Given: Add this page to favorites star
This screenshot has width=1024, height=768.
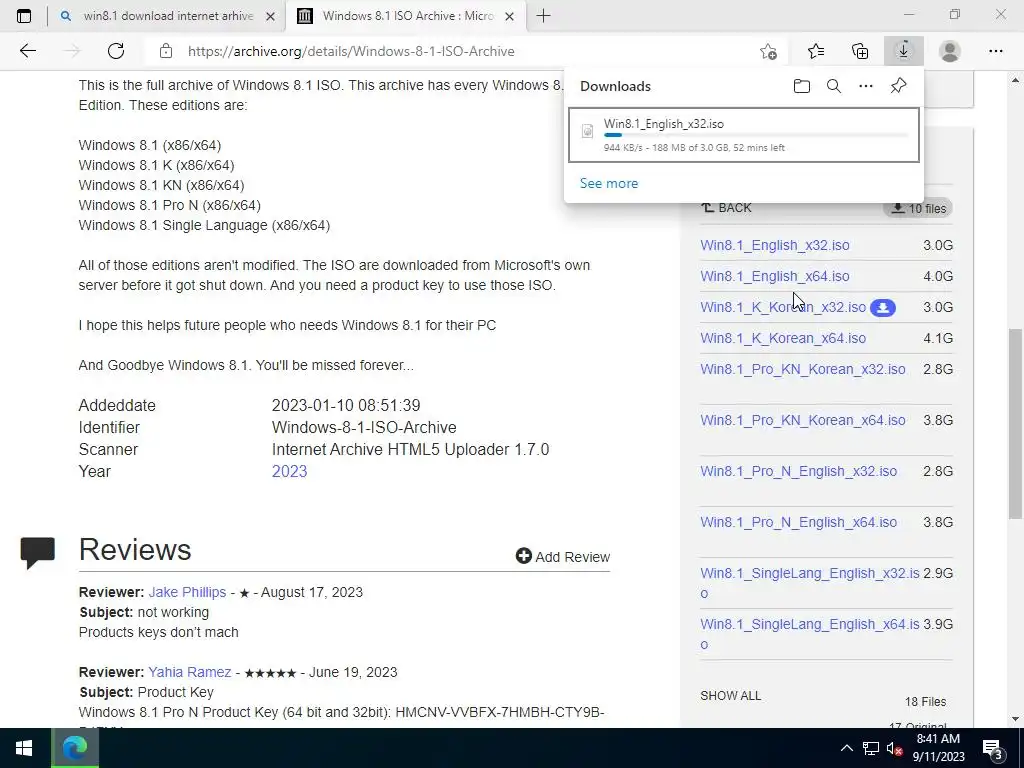Looking at the screenshot, I should (x=769, y=51).
